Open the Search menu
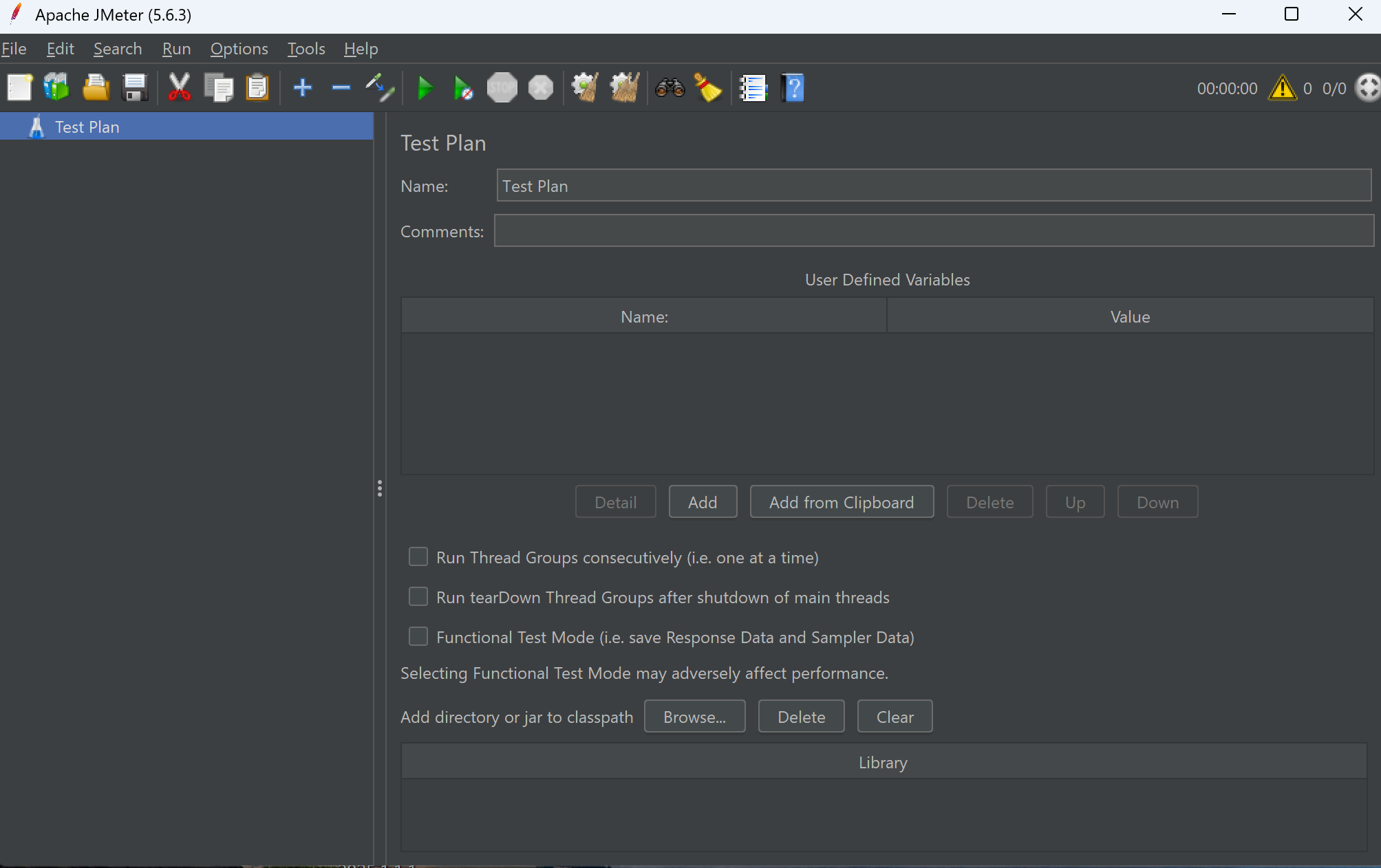This screenshot has width=1381, height=868. (118, 49)
